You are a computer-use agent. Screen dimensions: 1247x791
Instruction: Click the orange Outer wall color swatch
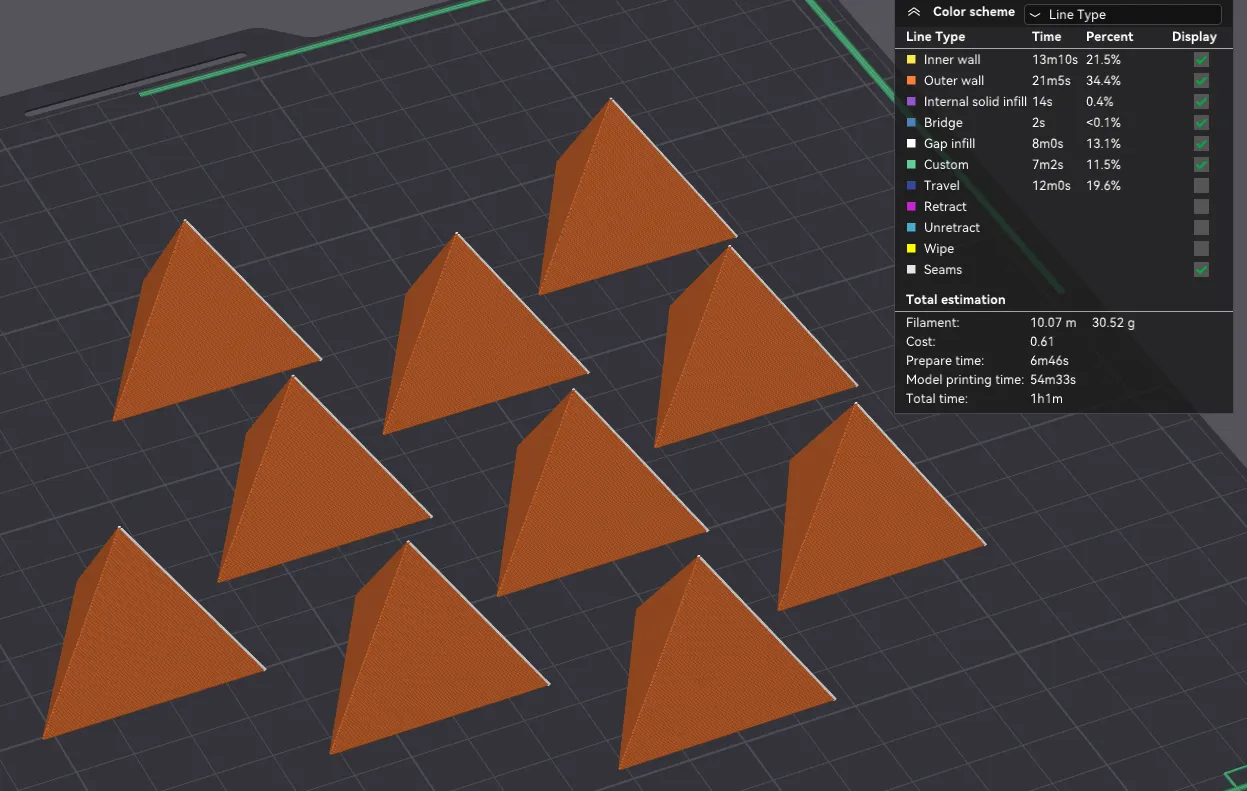click(x=911, y=81)
